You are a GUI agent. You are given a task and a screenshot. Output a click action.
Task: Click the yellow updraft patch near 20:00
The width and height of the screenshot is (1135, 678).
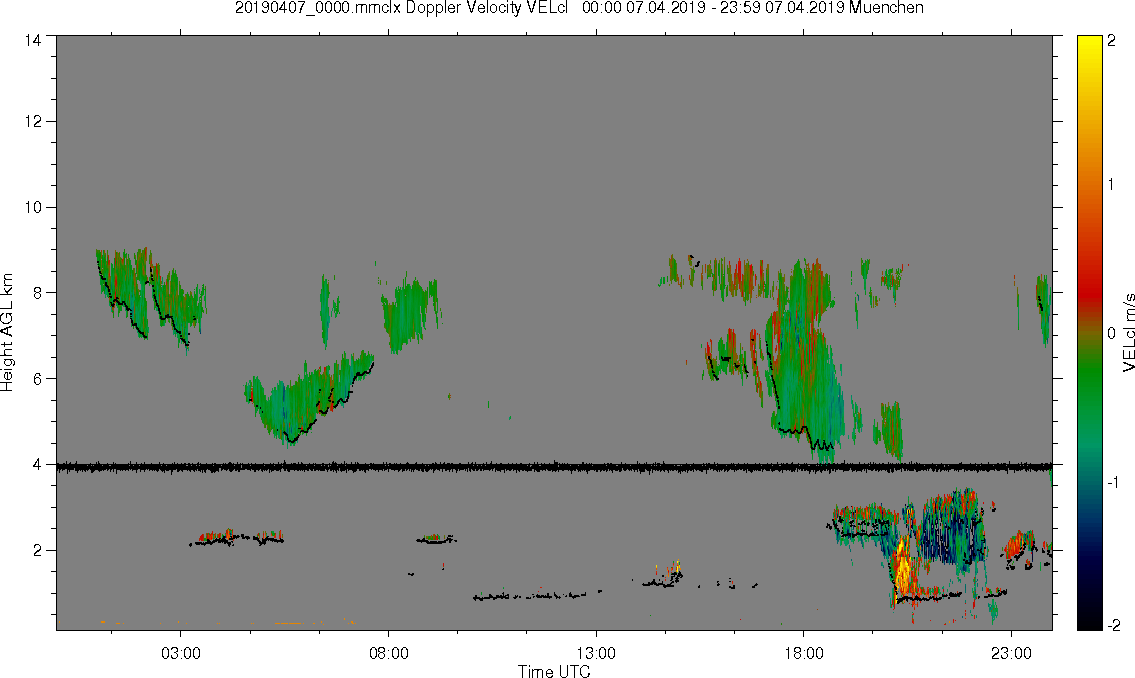tap(902, 570)
